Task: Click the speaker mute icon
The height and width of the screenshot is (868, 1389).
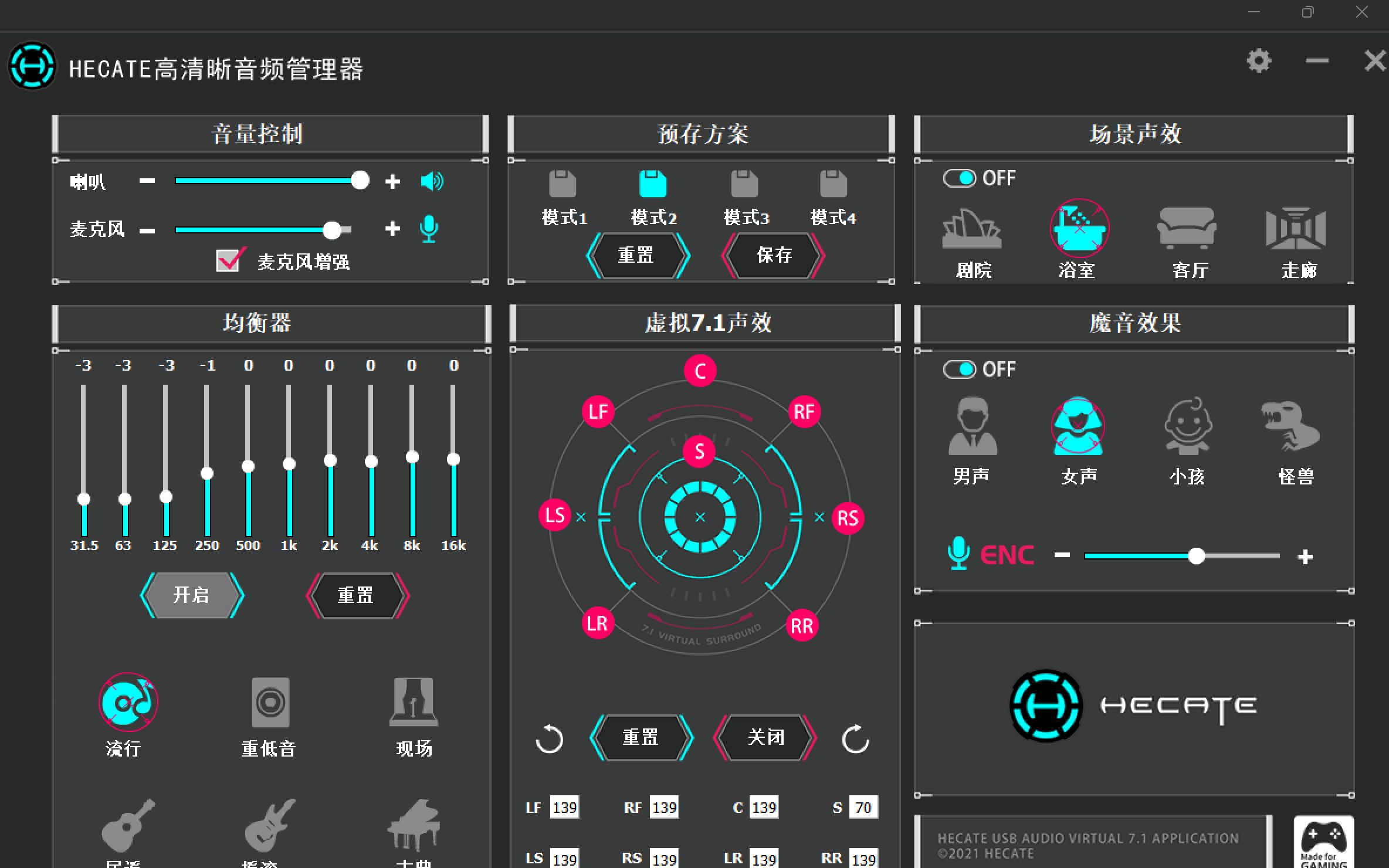Action: [x=432, y=181]
